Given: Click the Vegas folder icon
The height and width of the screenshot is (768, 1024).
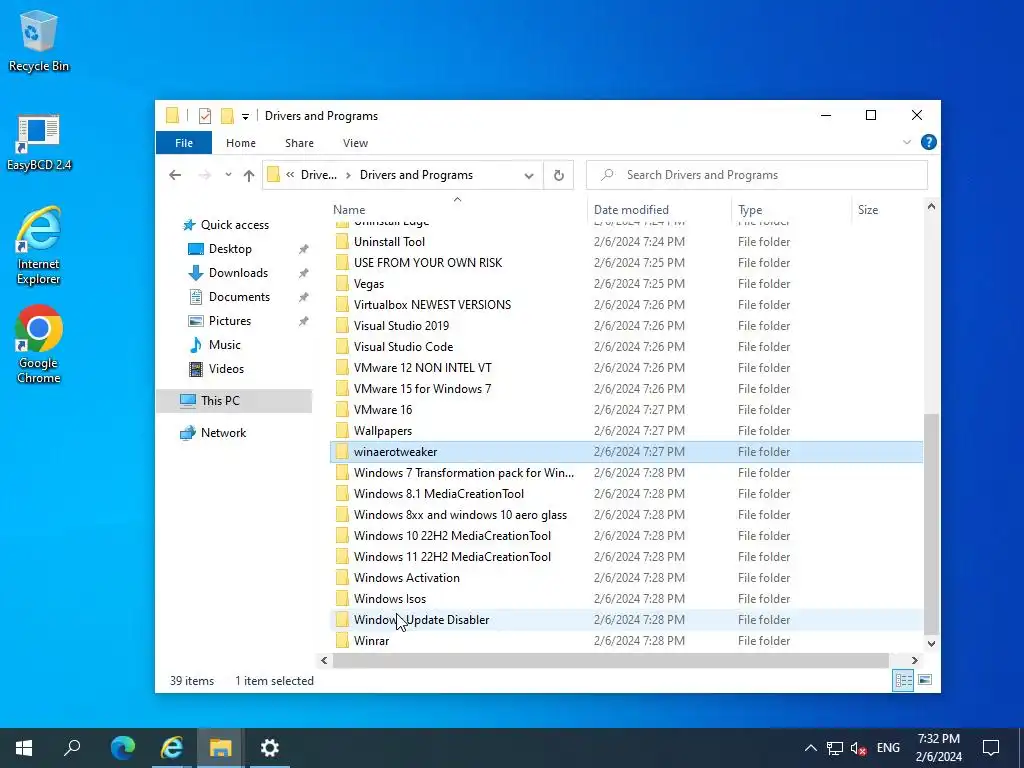Looking at the screenshot, I should 342,283.
